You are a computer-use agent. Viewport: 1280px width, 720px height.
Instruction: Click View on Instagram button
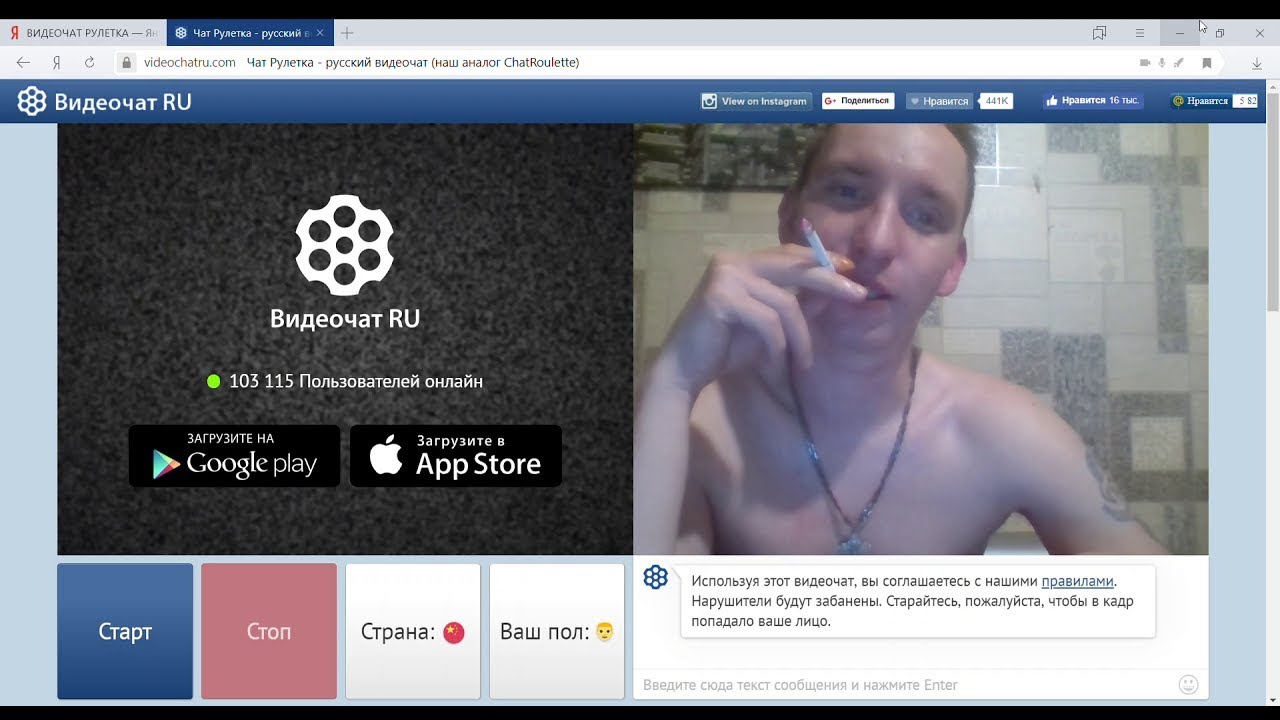pyautogui.click(x=755, y=101)
